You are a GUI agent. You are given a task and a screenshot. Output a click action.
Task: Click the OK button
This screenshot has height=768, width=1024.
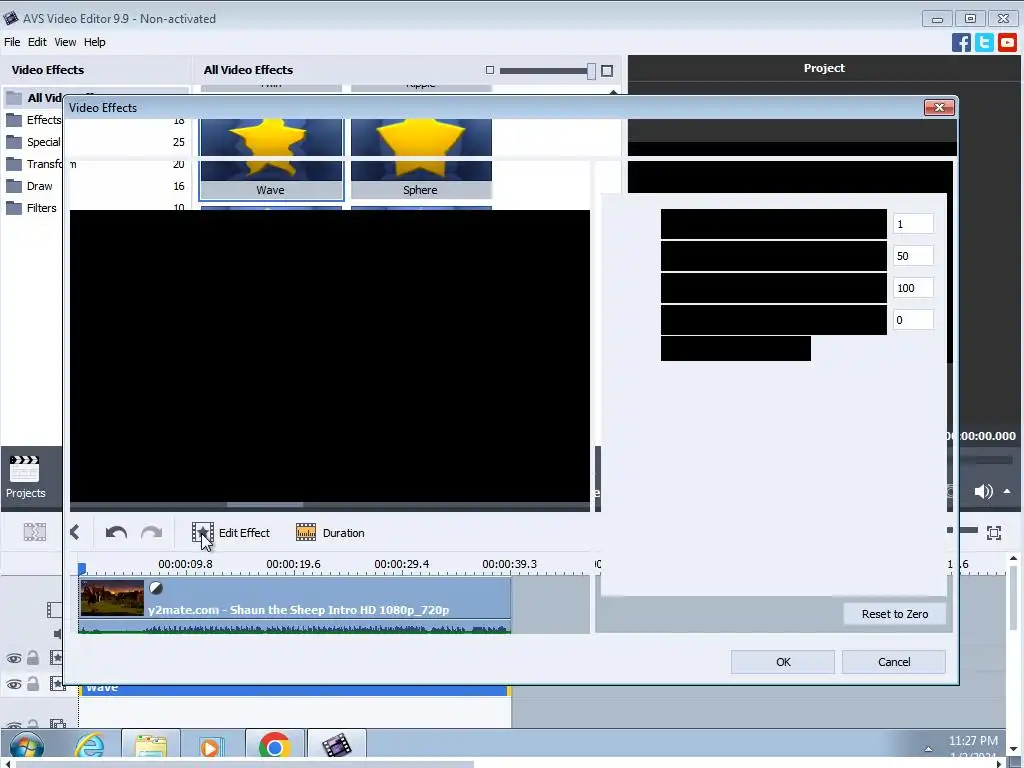782,662
